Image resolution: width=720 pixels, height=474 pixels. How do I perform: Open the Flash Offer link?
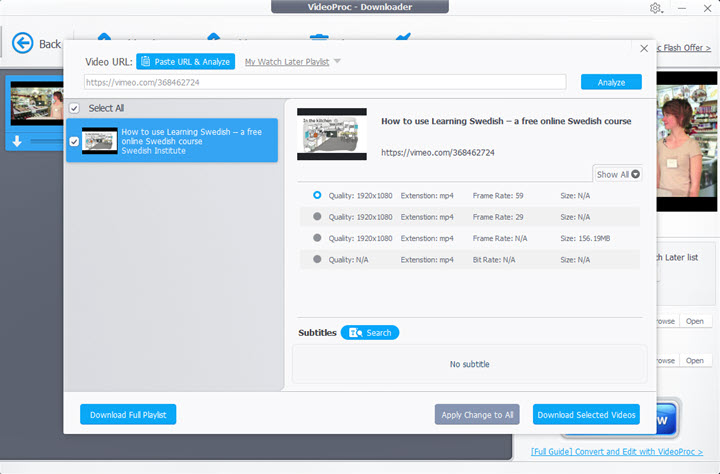tap(684, 48)
